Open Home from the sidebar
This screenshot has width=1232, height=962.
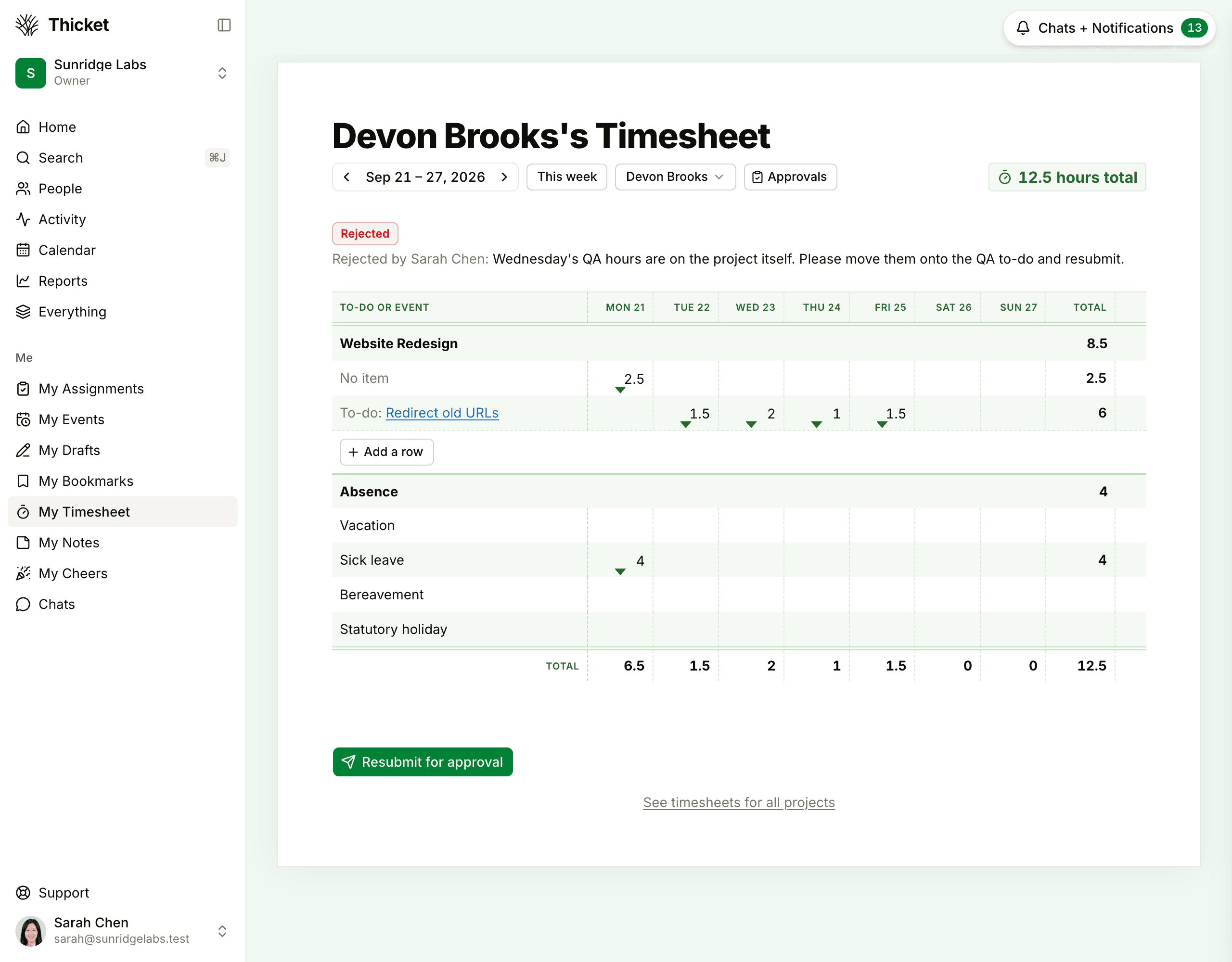(x=122, y=127)
